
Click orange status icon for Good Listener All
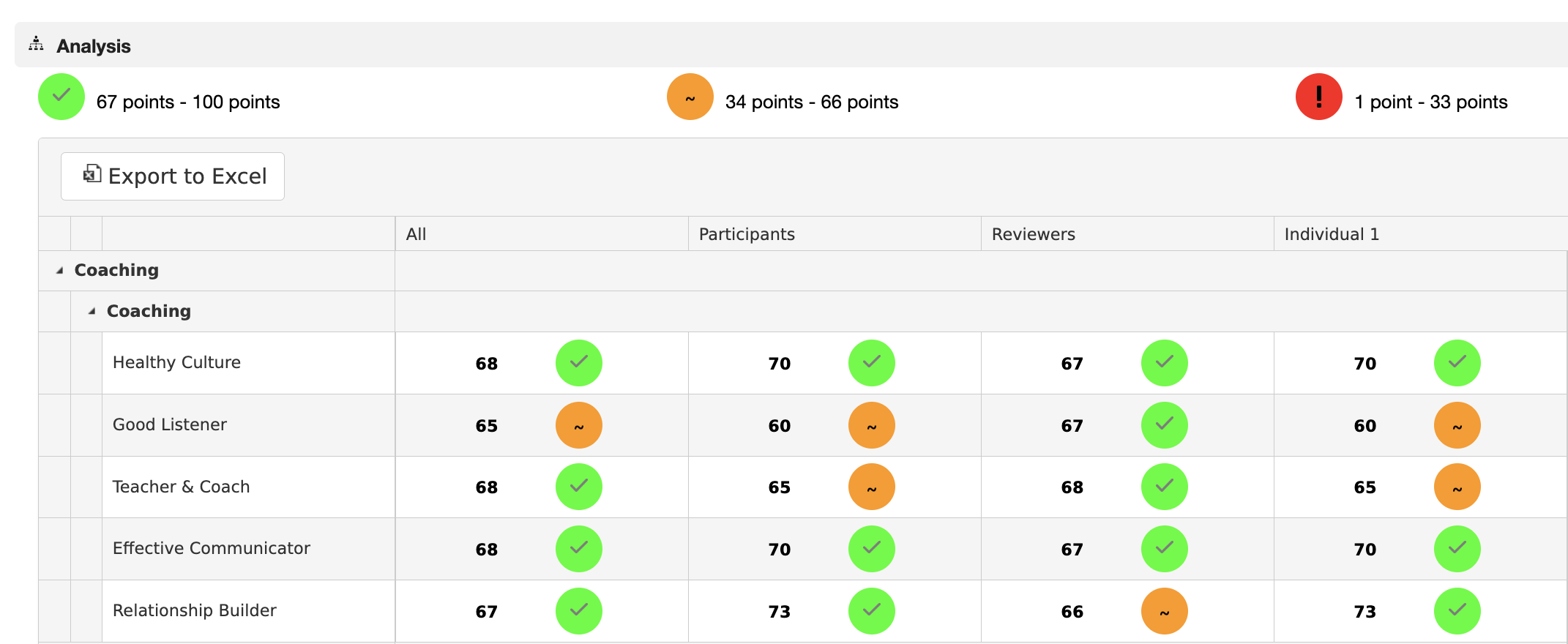(x=579, y=425)
